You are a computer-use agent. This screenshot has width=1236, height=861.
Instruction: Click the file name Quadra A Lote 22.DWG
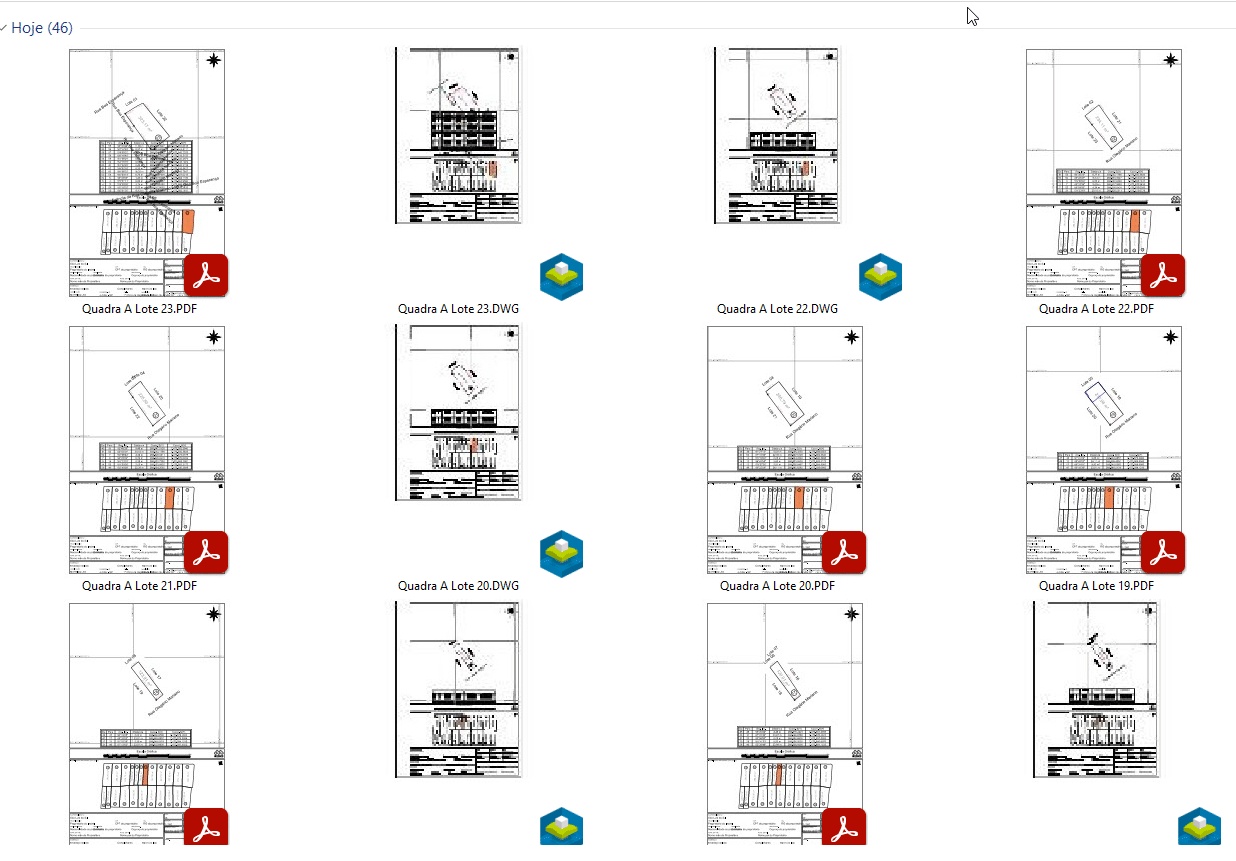[777, 309]
